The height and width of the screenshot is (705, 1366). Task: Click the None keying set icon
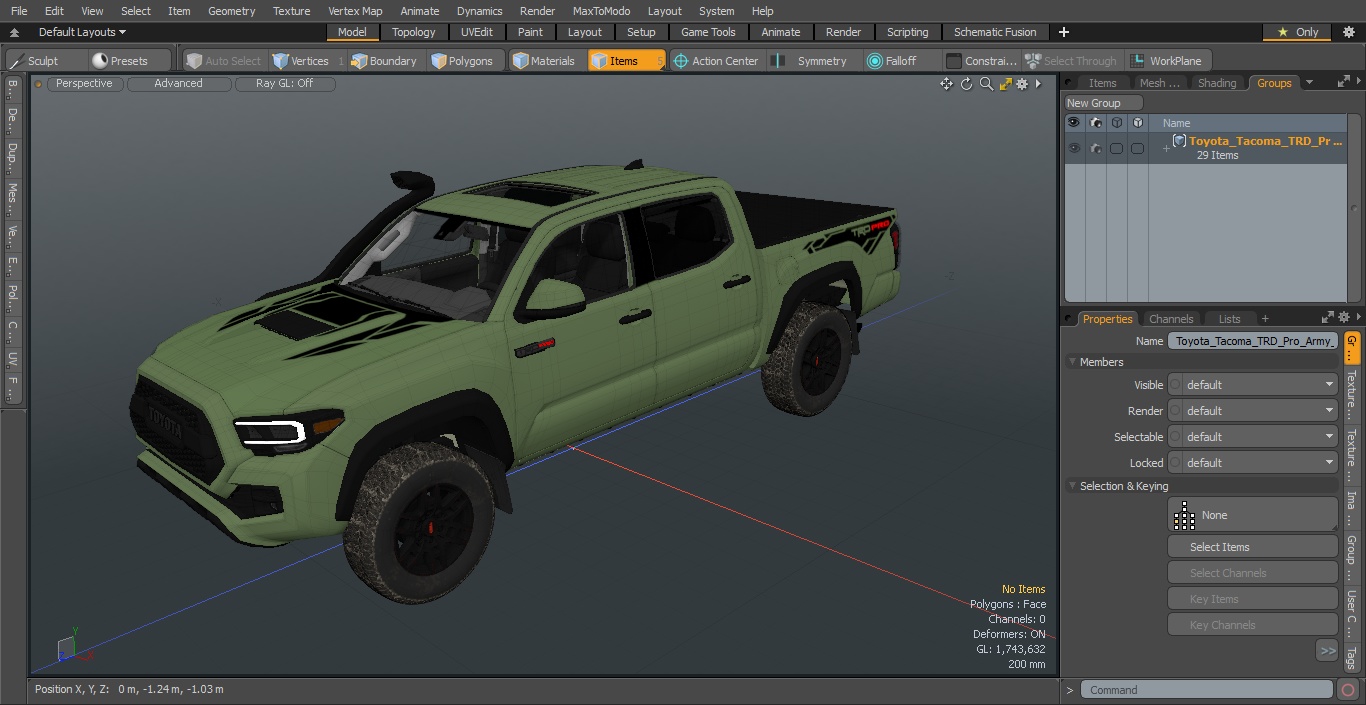(x=1184, y=515)
